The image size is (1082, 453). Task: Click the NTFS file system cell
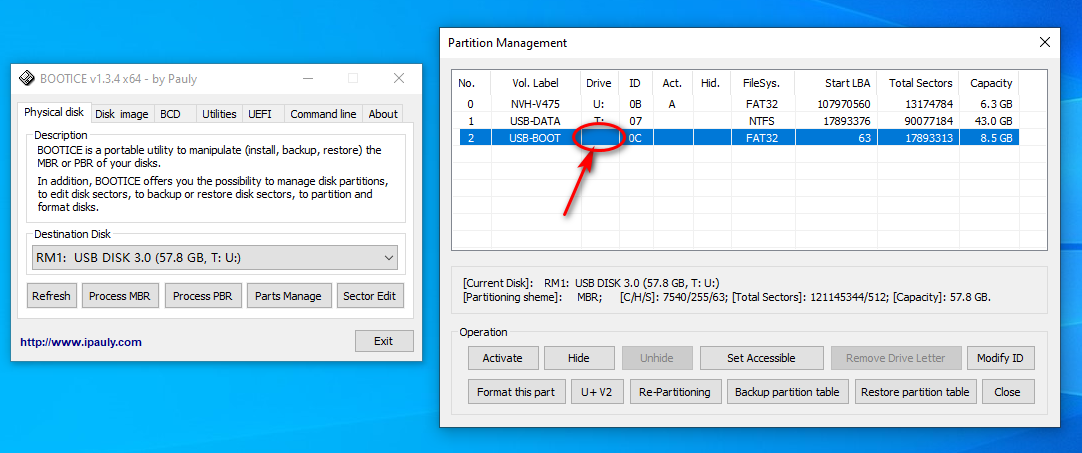tap(762, 121)
